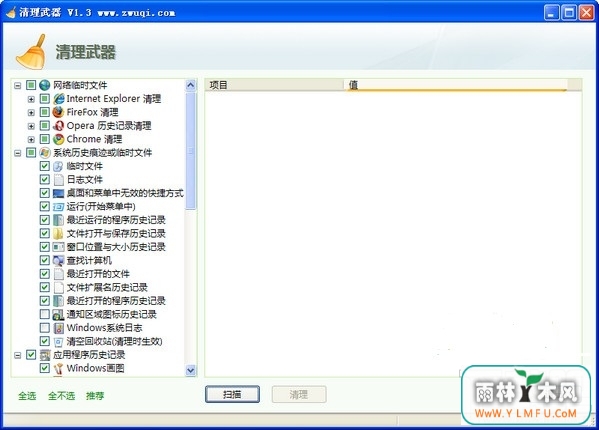Viewport: 599px width, 430px height.
Task: Click the search icon beside 查找计算机
Action: (x=58, y=260)
